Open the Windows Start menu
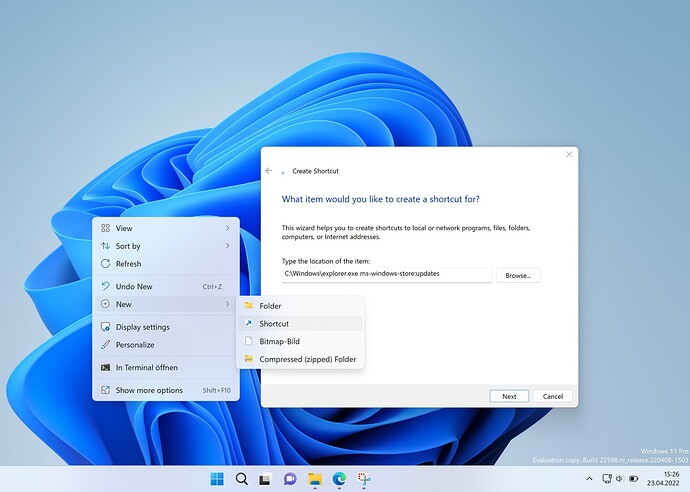The height and width of the screenshot is (492, 690). [x=217, y=479]
